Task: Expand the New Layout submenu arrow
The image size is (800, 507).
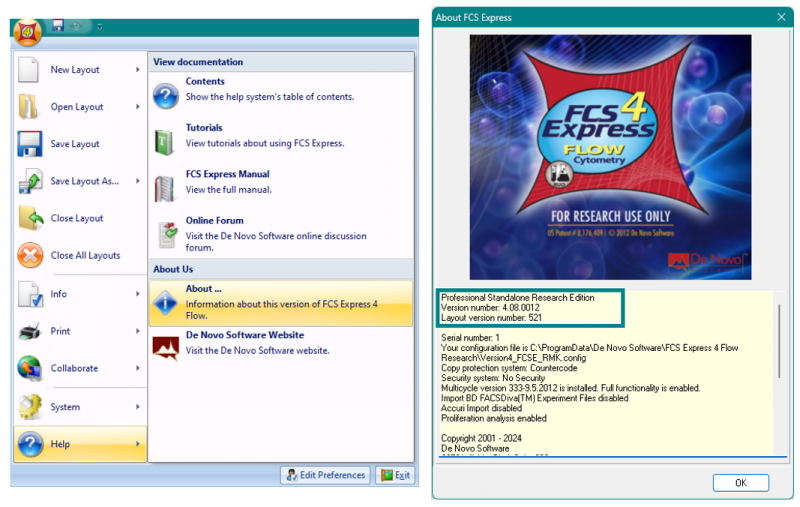Action: (x=138, y=70)
